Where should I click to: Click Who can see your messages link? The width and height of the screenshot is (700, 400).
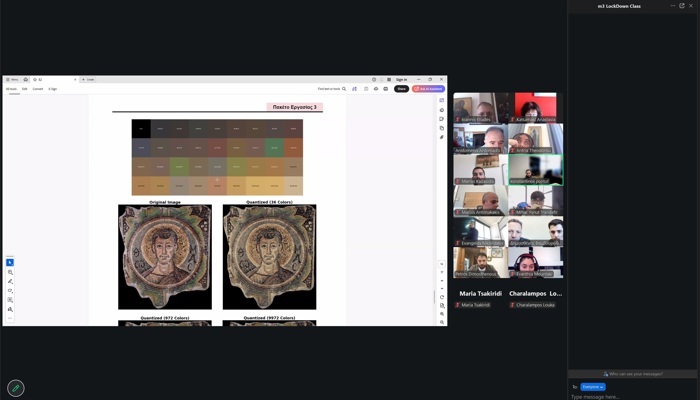[633, 374]
